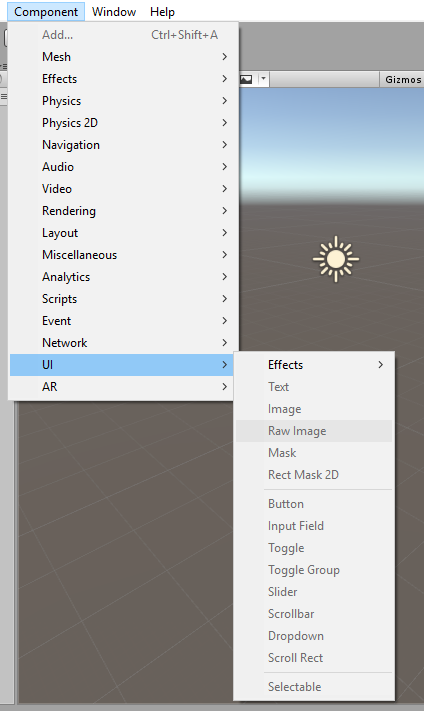The height and width of the screenshot is (711, 424).
Task: Choose Raw Image component
Action: (x=314, y=431)
